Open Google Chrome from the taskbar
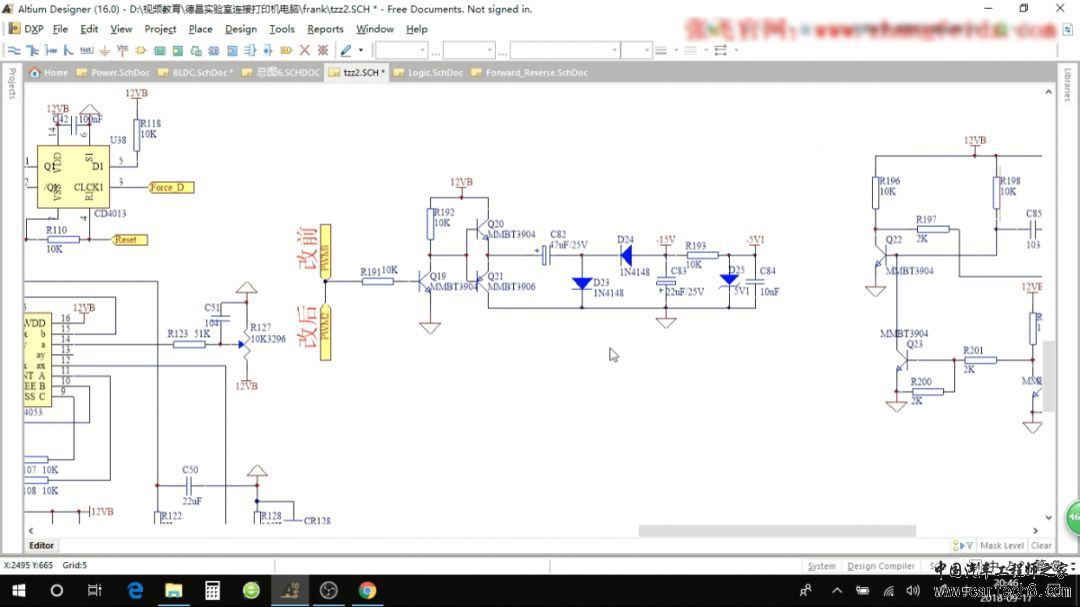 pos(367,590)
